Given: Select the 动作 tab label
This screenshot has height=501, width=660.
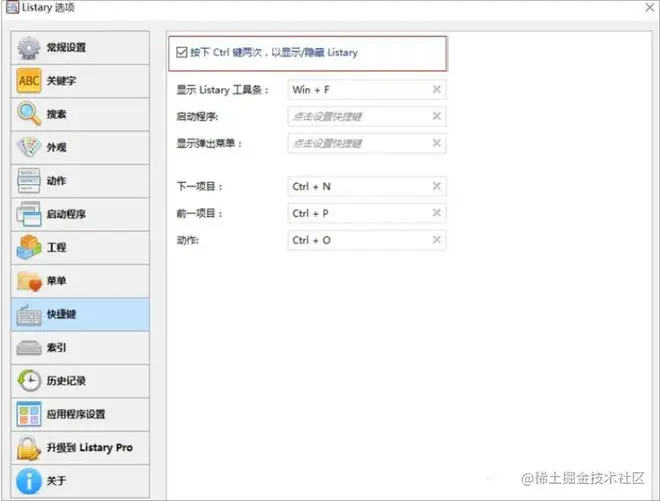Looking at the screenshot, I should coord(56,181).
